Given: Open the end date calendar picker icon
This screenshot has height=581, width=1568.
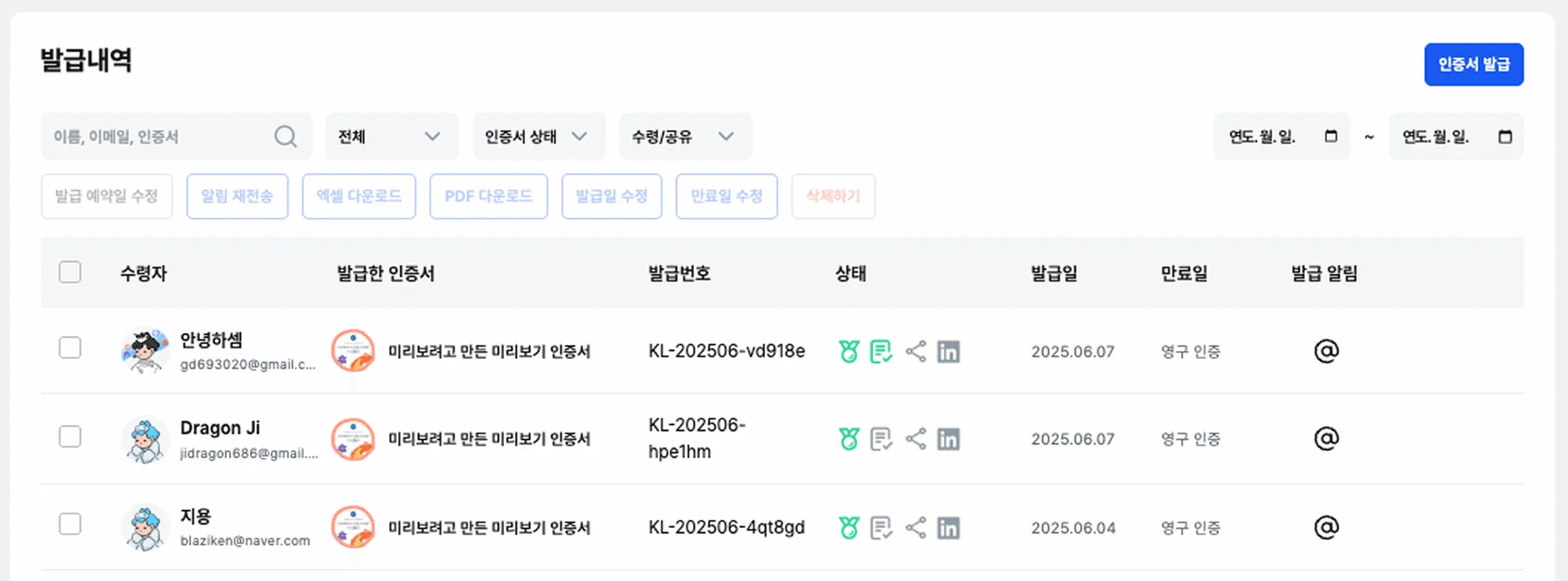Looking at the screenshot, I should (x=1504, y=136).
